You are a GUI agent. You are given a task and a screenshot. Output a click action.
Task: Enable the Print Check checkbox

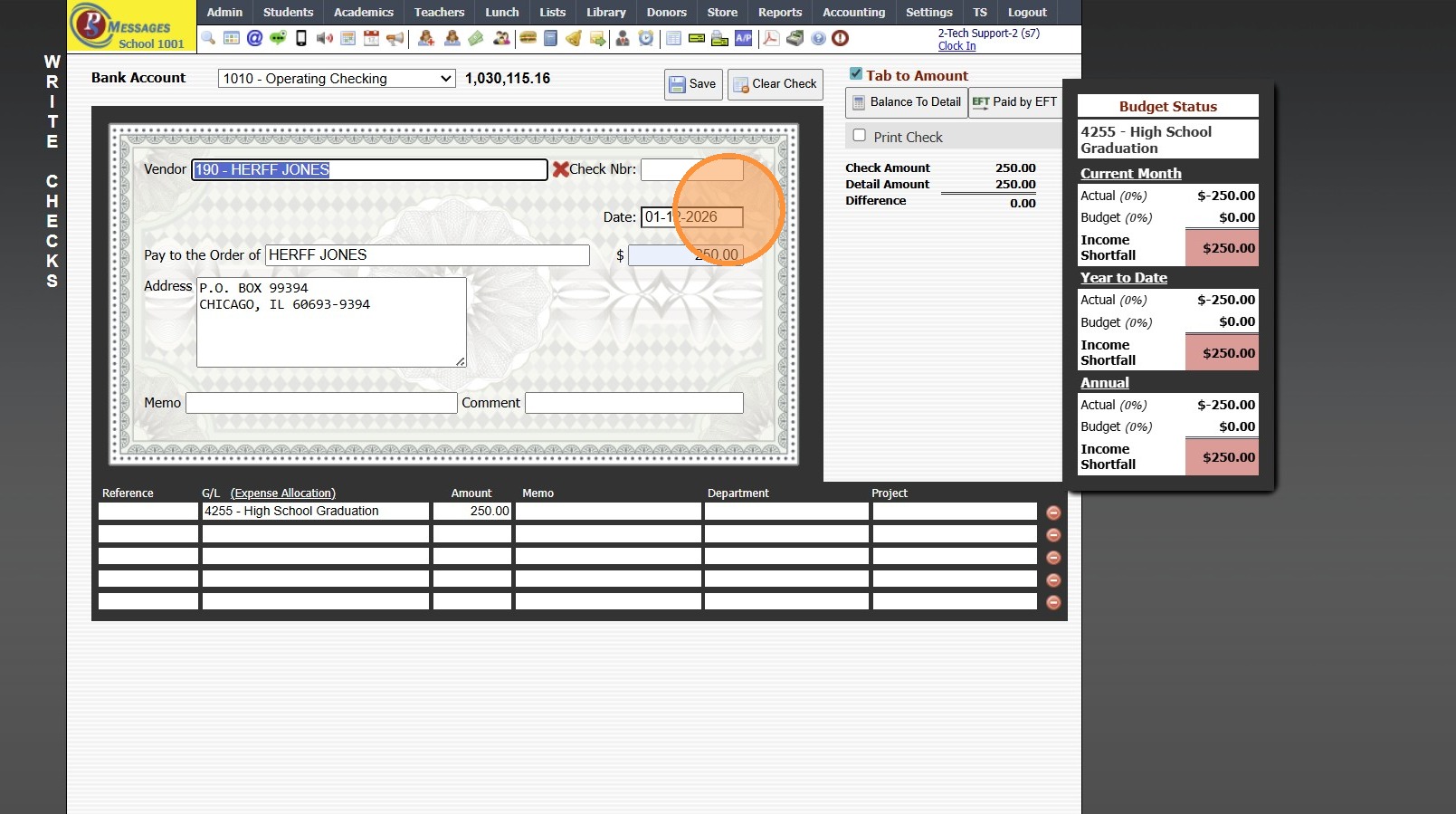tap(859, 136)
